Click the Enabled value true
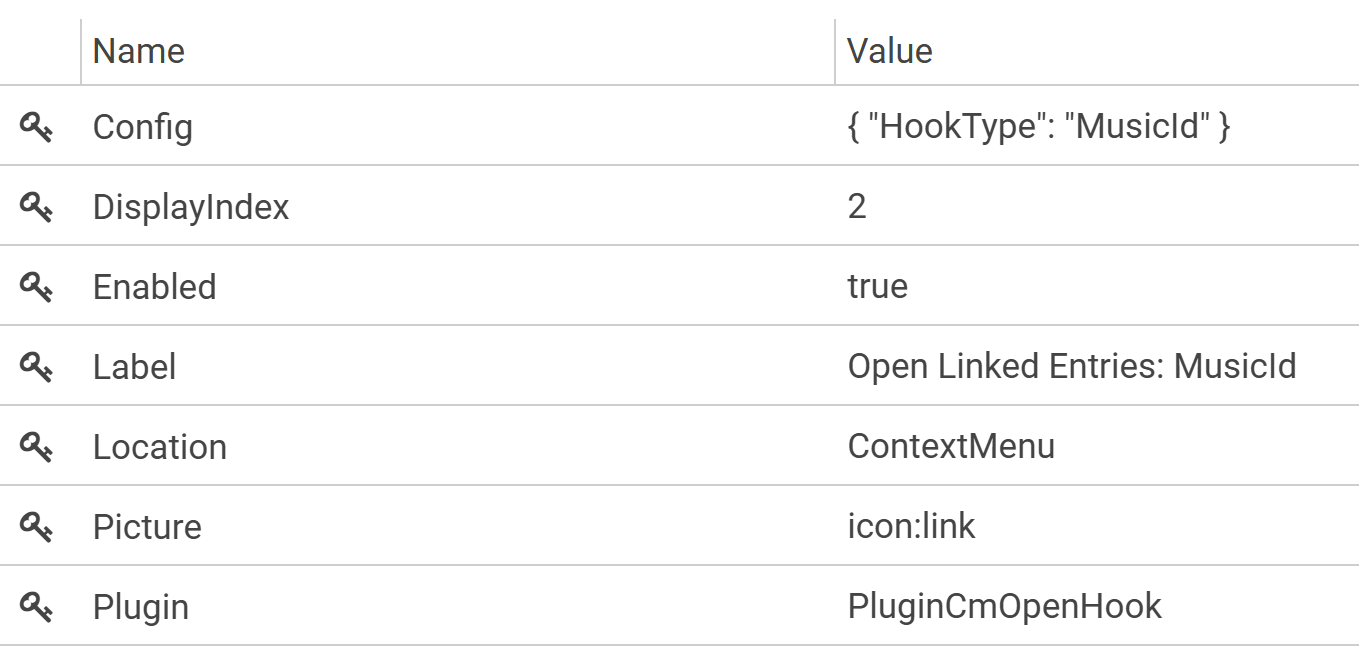The height and width of the screenshot is (659, 1359). [x=878, y=287]
